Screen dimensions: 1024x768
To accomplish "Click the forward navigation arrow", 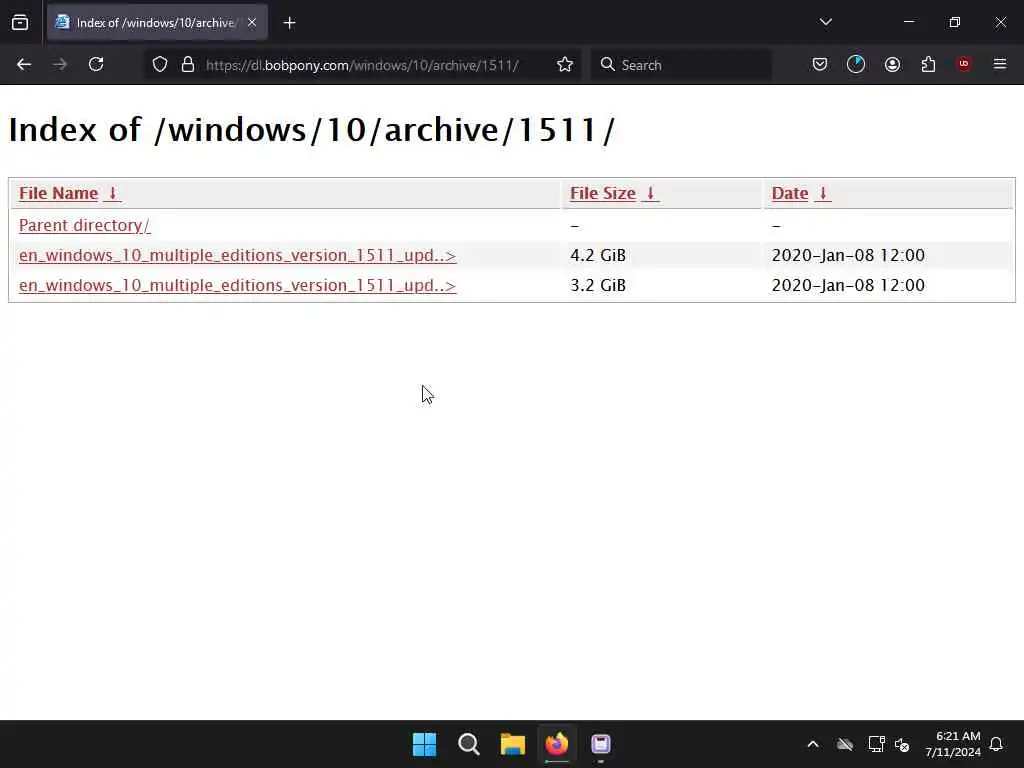I will (x=60, y=64).
